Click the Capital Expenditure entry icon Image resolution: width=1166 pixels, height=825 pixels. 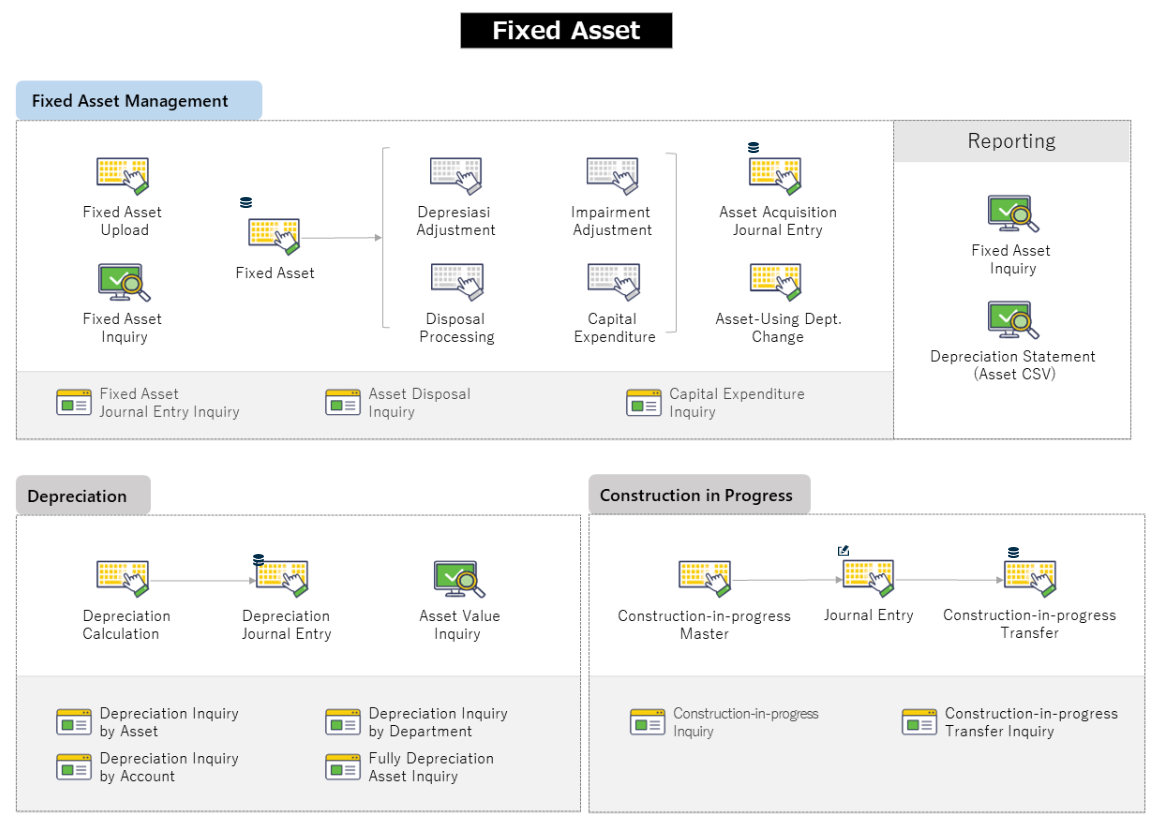pyautogui.click(x=614, y=283)
